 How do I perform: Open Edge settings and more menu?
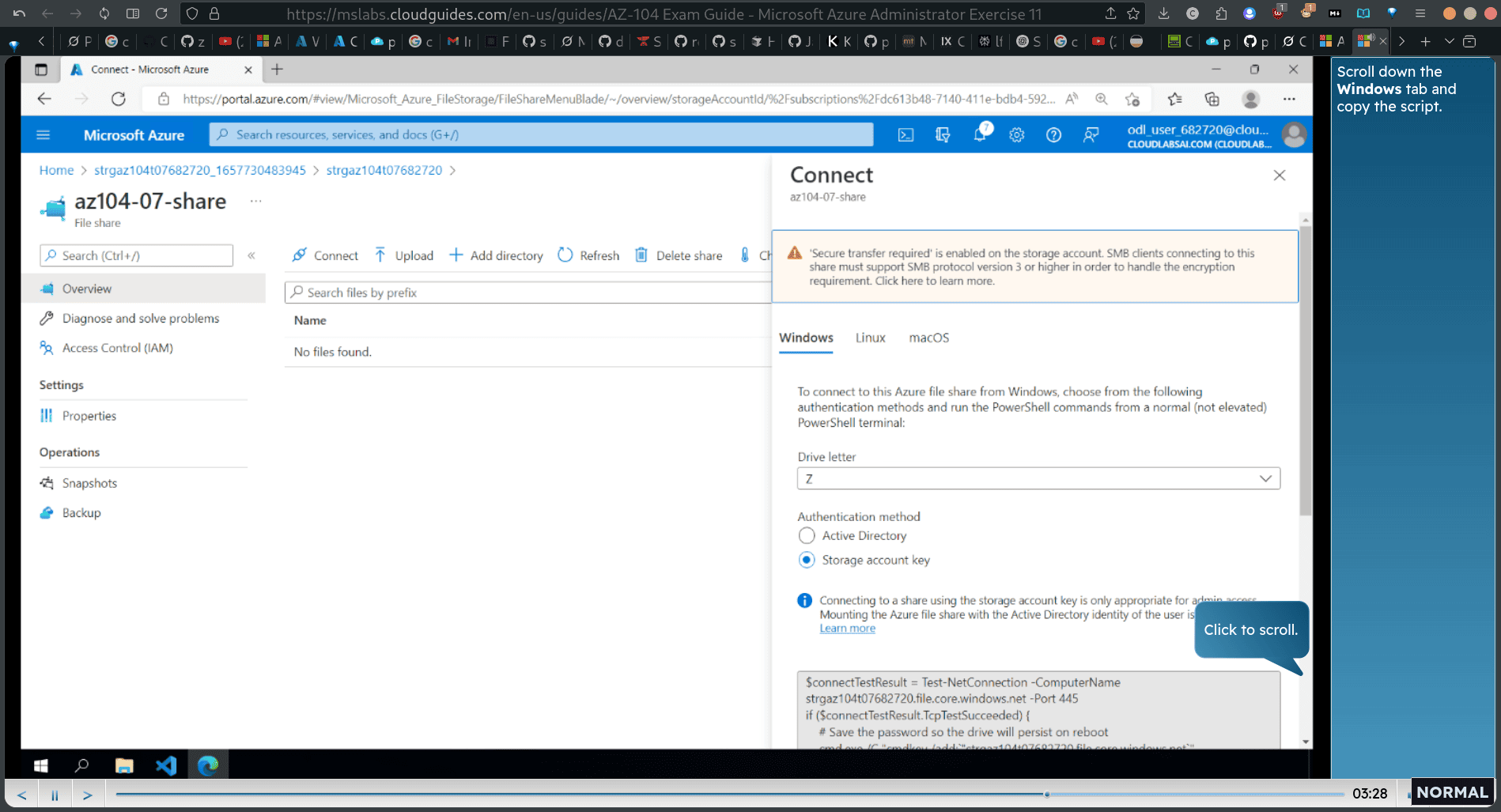1289,99
